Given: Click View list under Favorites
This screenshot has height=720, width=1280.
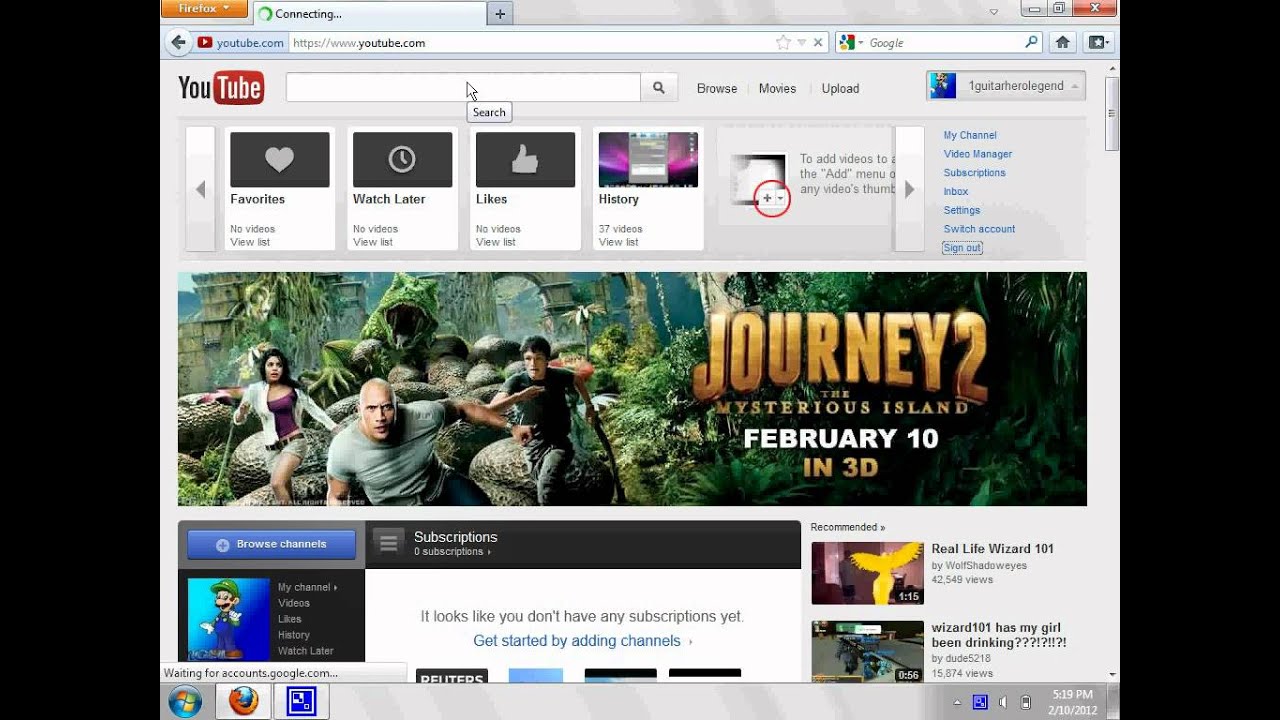Looking at the screenshot, I should pos(250,242).
